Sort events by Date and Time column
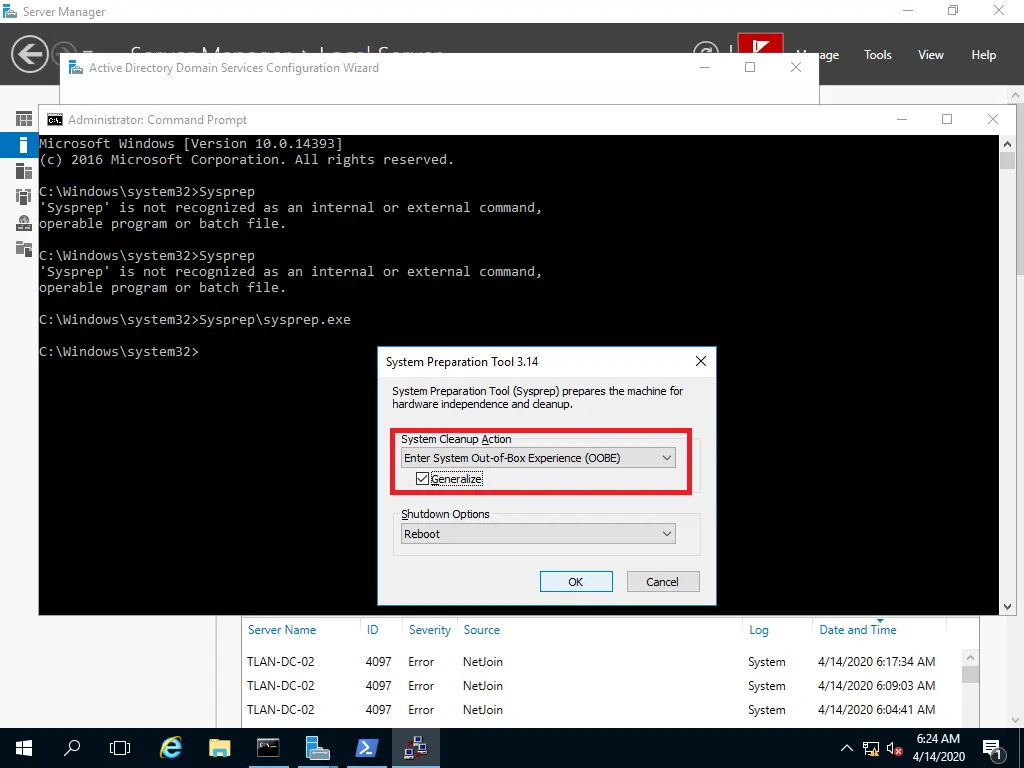The width and height of the screenshot is (1024, 768). click(x=857, y=630)
